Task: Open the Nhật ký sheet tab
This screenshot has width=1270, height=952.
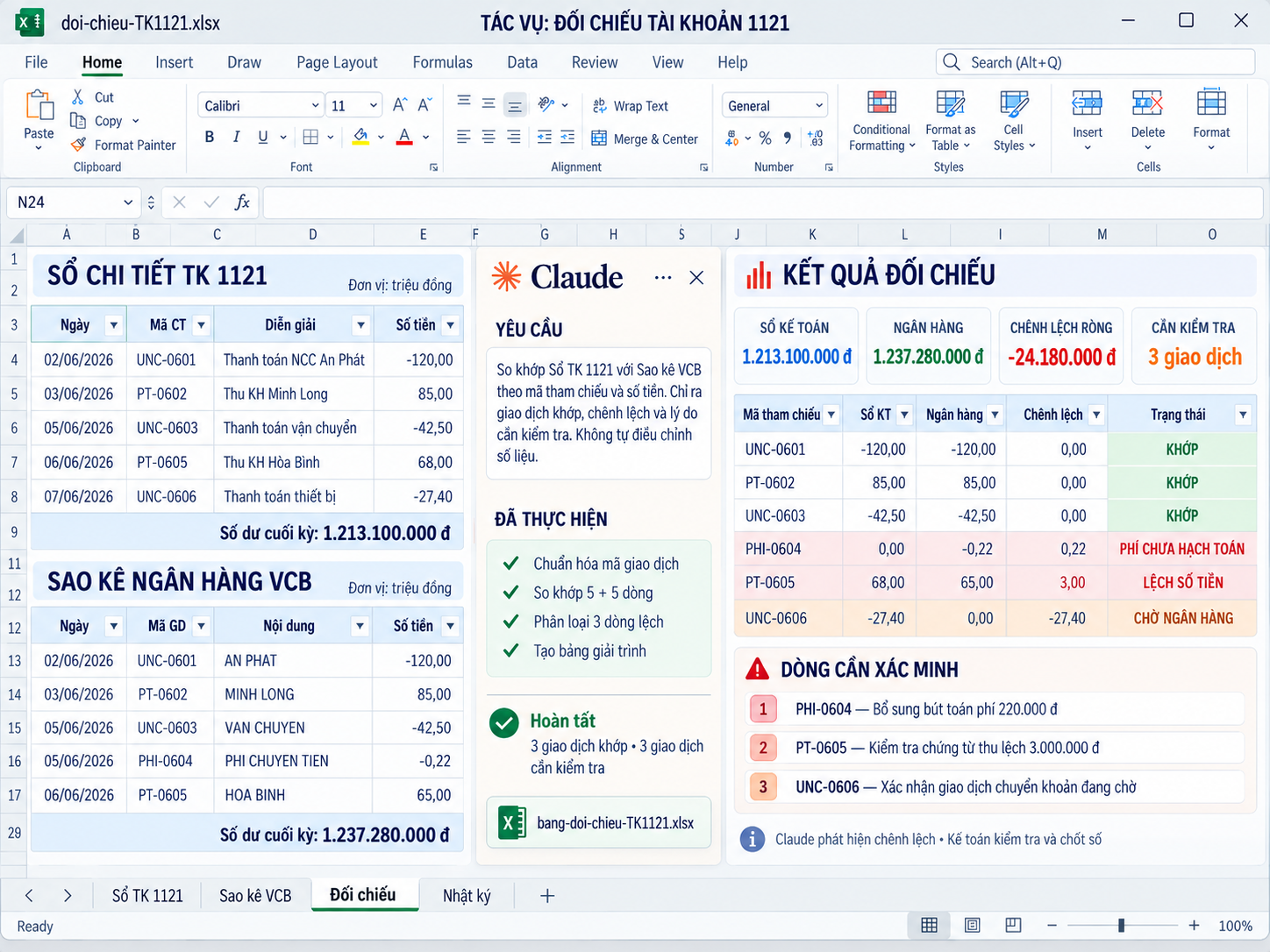Action: tap(467, 895)
